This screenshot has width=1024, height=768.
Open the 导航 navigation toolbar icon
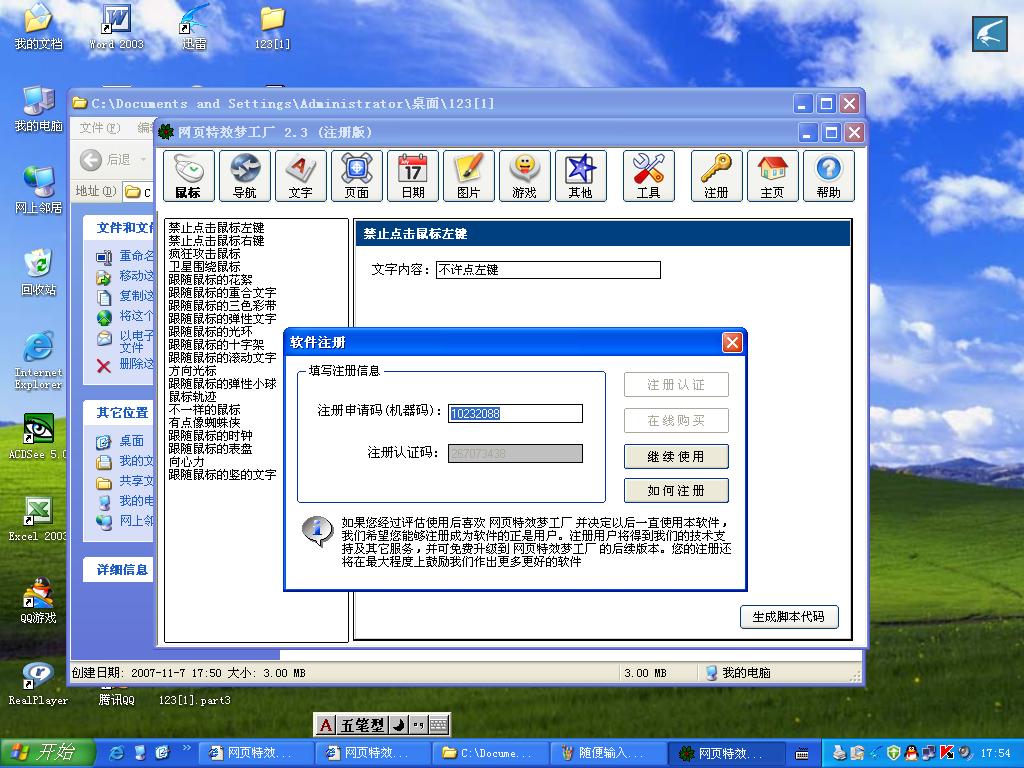point(244,176)
